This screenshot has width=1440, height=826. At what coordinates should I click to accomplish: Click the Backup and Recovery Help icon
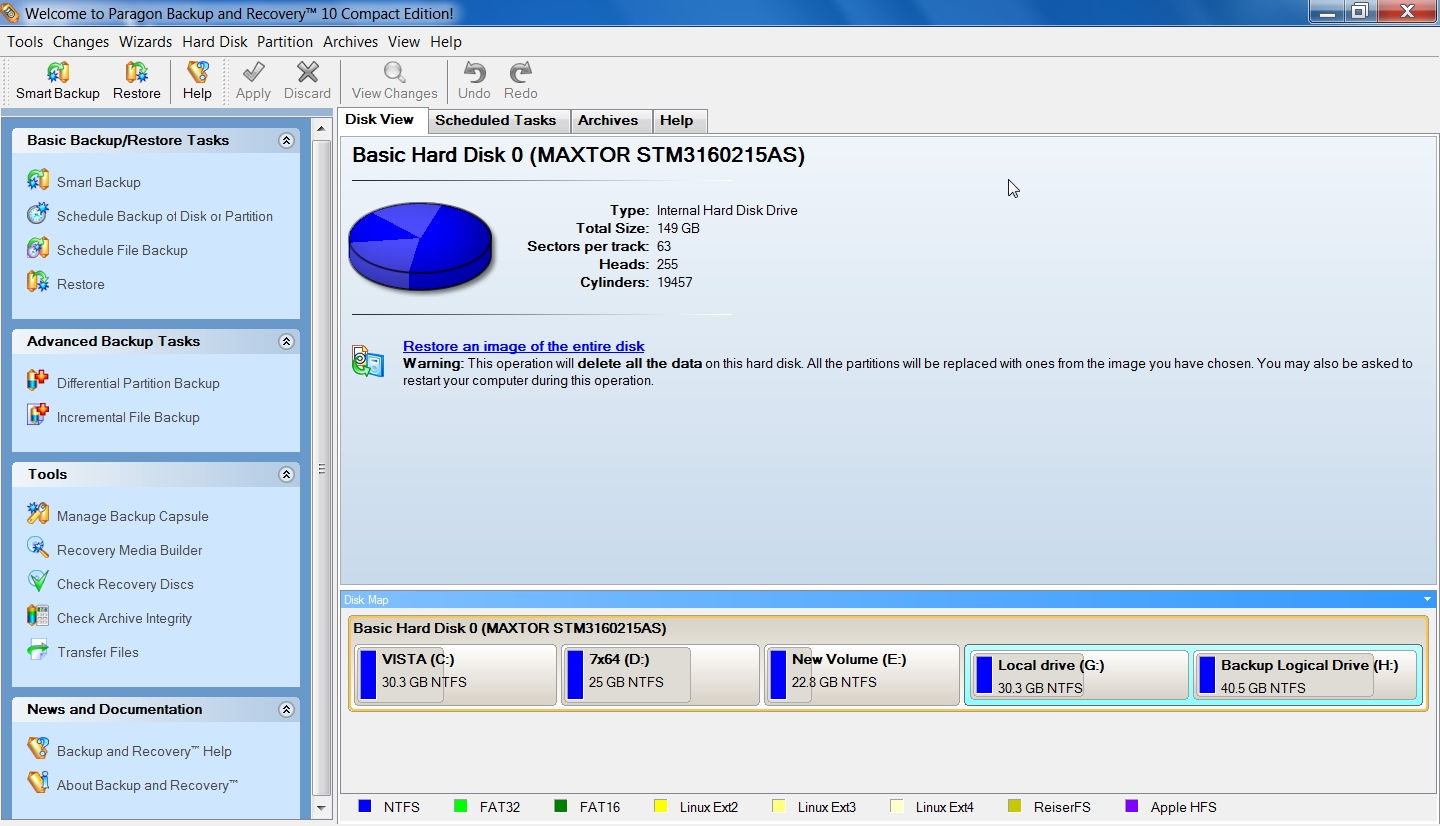tap(38, 750)
